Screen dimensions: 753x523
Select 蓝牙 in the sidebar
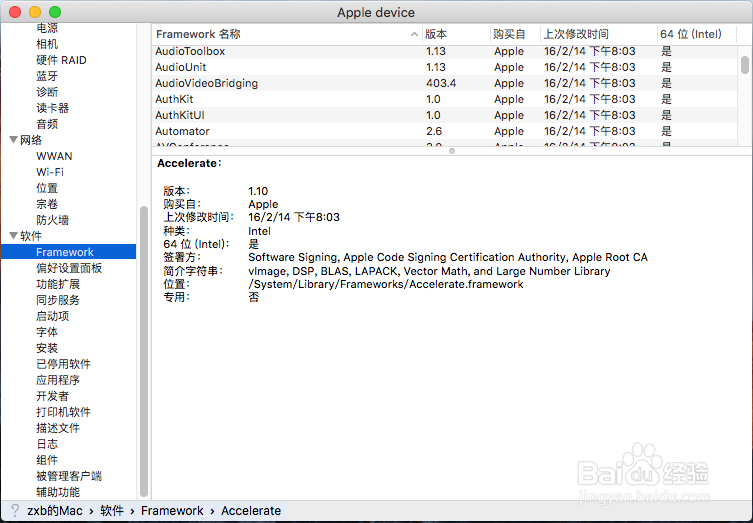[x=47, y=76]
